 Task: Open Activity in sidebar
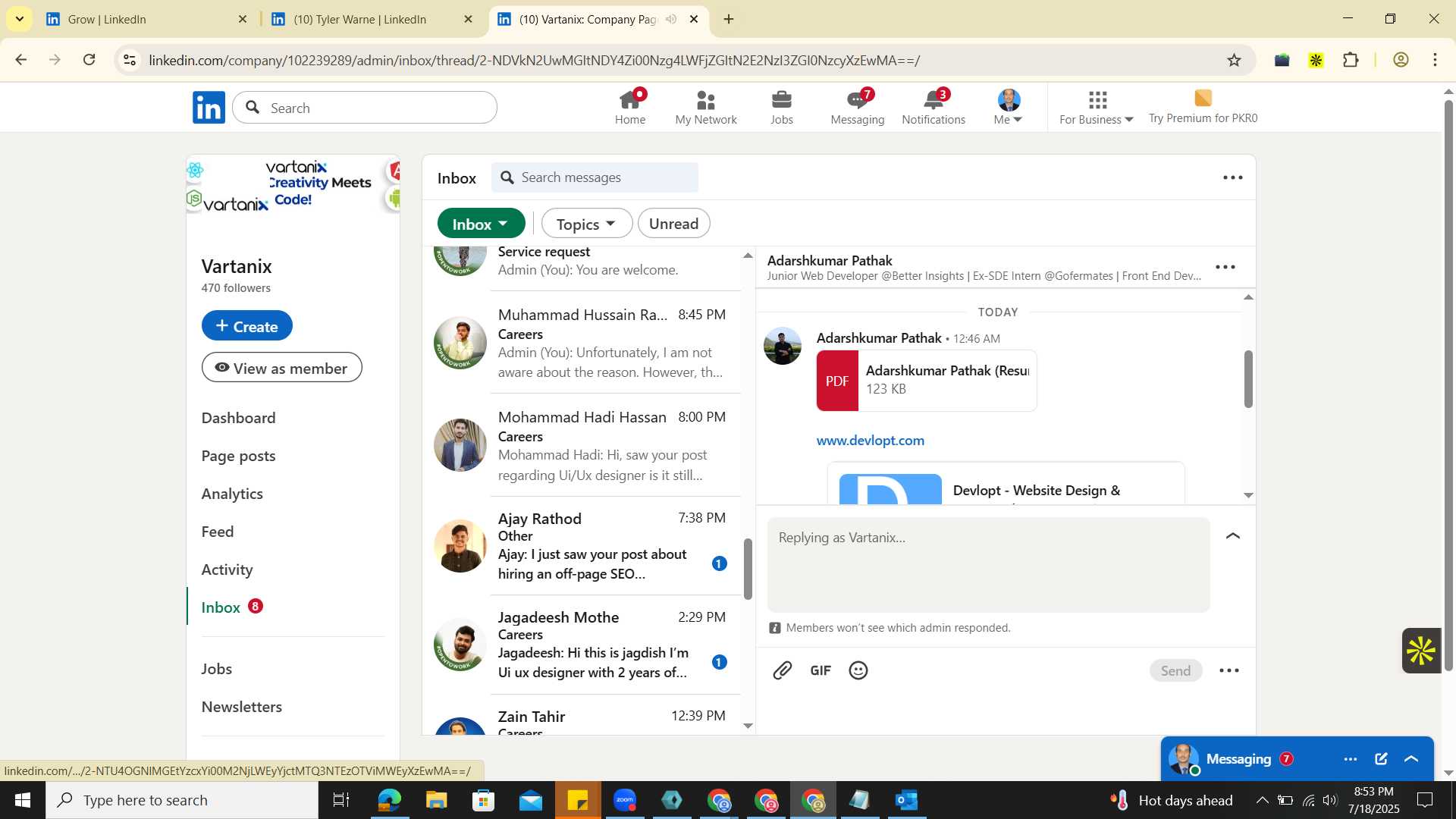pos(227,570)
